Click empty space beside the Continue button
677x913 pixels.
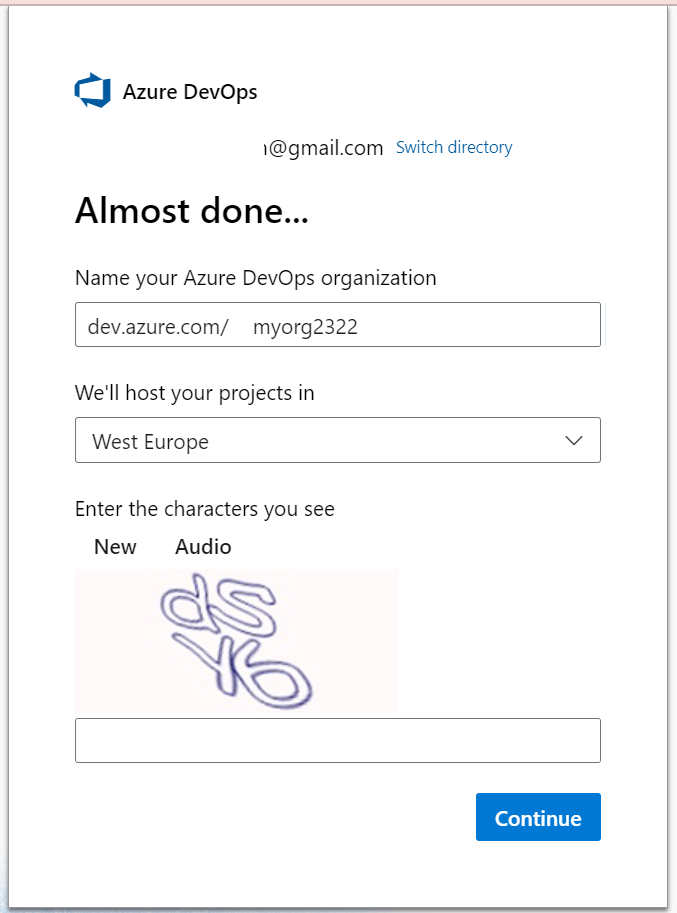300,818
